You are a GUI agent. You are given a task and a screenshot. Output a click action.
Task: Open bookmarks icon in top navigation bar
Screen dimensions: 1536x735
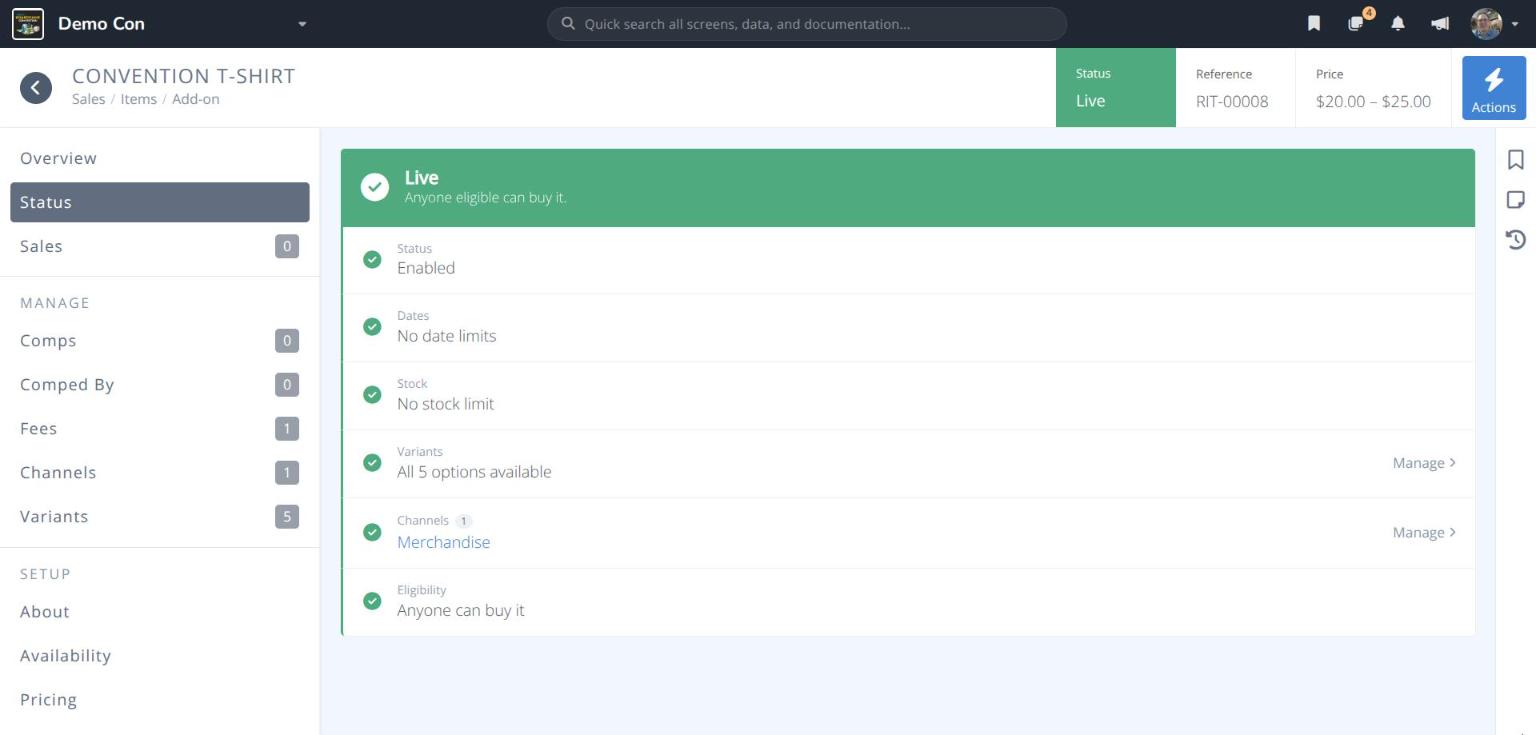(1314, 24)
